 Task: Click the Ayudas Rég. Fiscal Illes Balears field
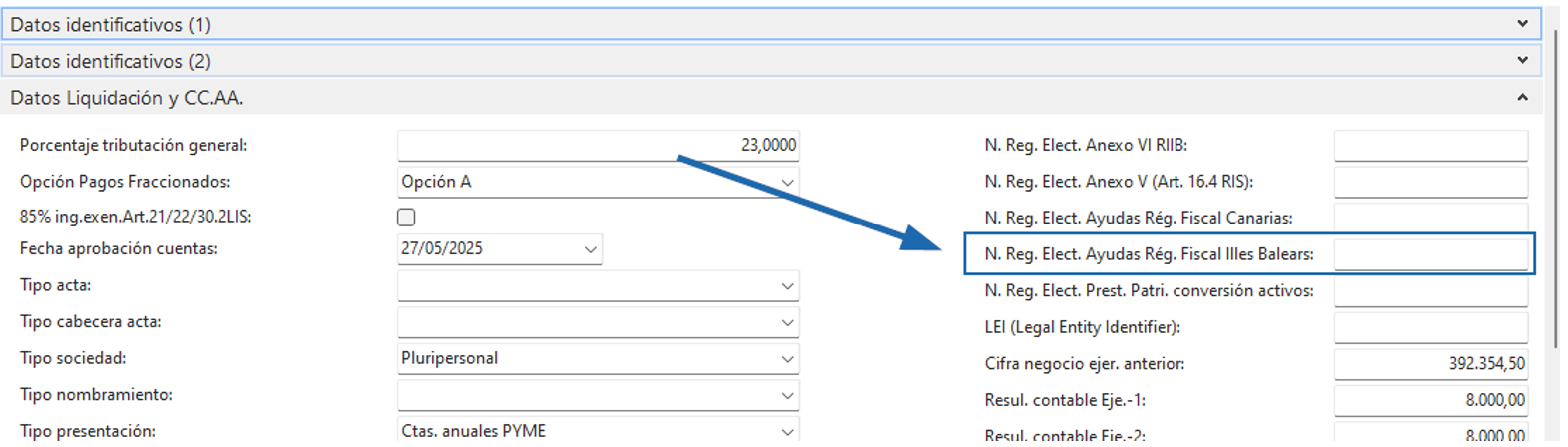tap(1431, 254)
